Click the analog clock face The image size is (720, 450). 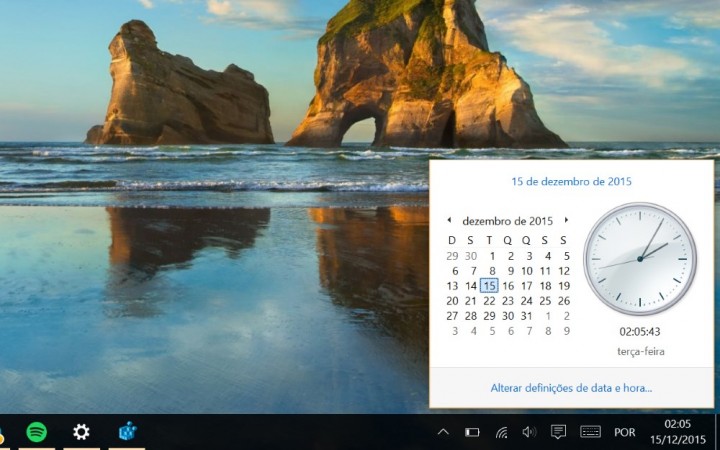point(640,259)
